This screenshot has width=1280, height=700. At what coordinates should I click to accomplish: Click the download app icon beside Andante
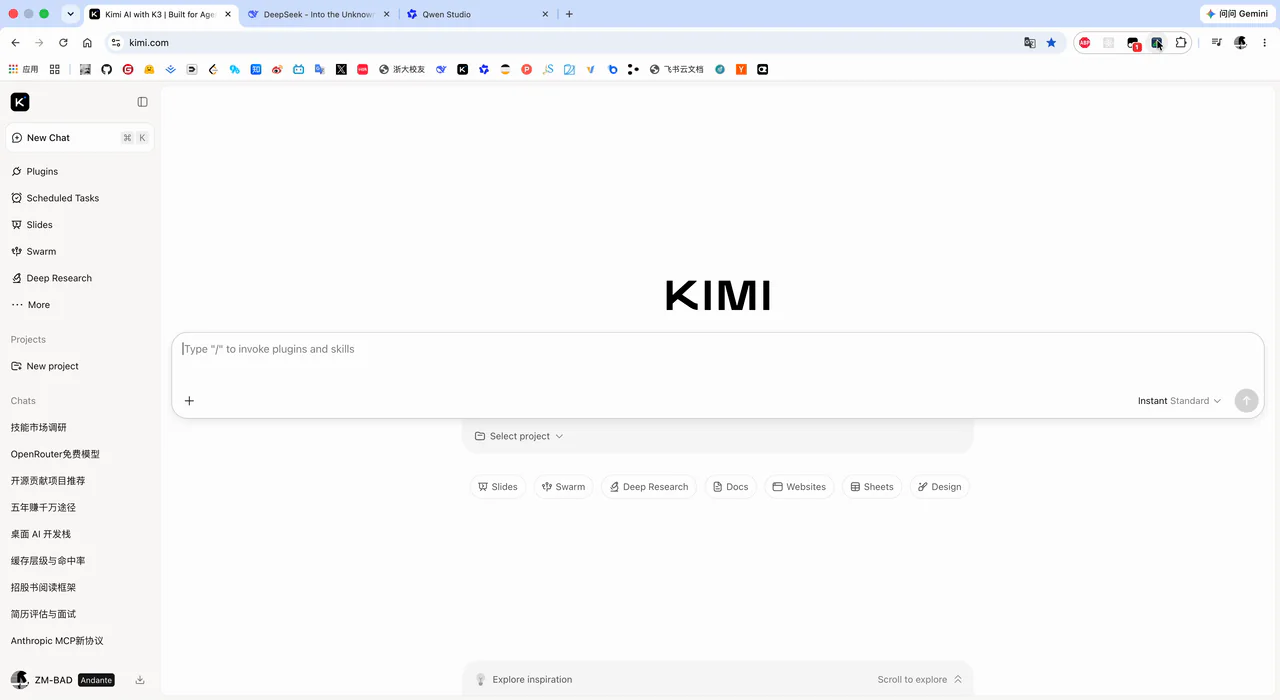coord(140,680)
